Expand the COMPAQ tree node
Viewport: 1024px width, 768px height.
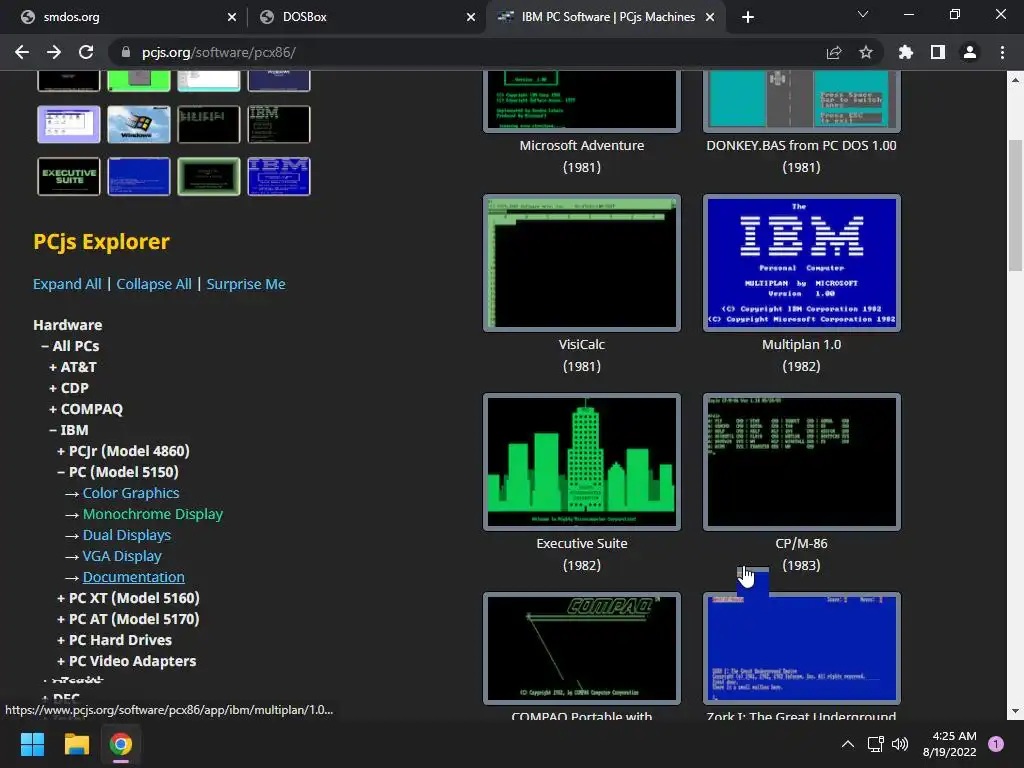[x=86, y=409]
